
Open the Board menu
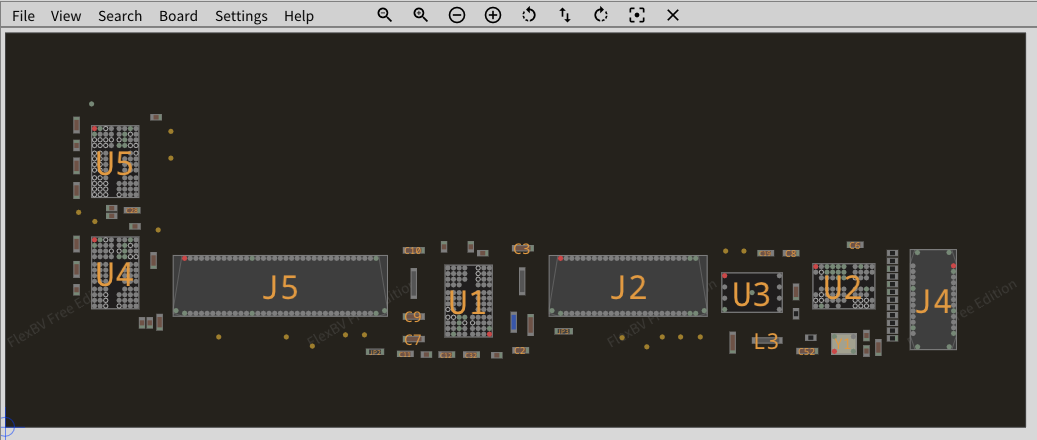pos(178,16)
